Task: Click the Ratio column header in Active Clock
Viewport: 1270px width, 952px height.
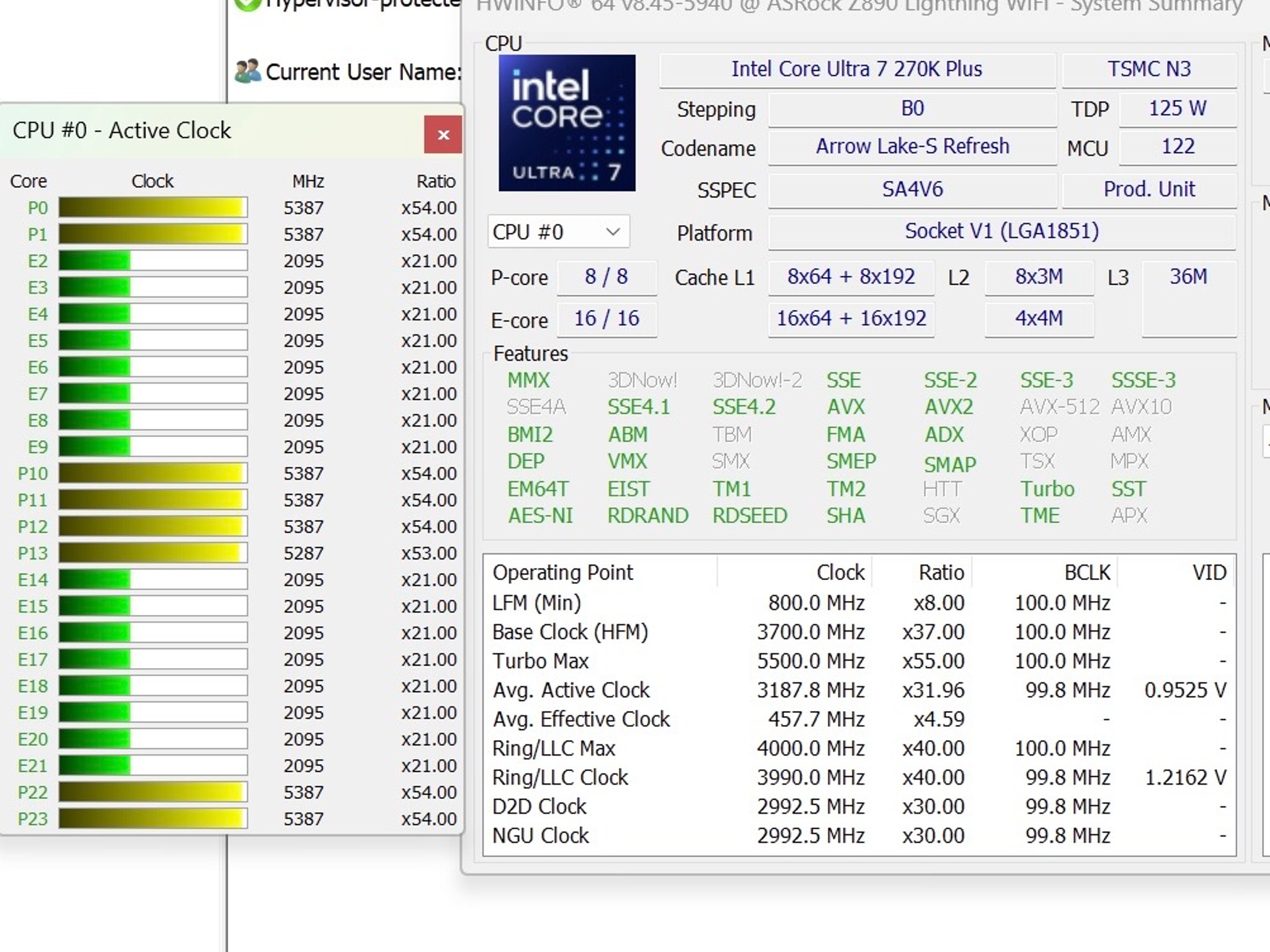Action: pyautogui.click(x=436, y=181)
